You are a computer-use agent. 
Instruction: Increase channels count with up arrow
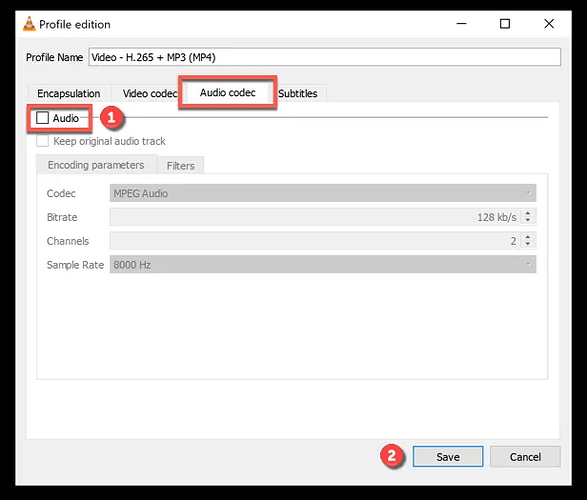click(528, 237)
